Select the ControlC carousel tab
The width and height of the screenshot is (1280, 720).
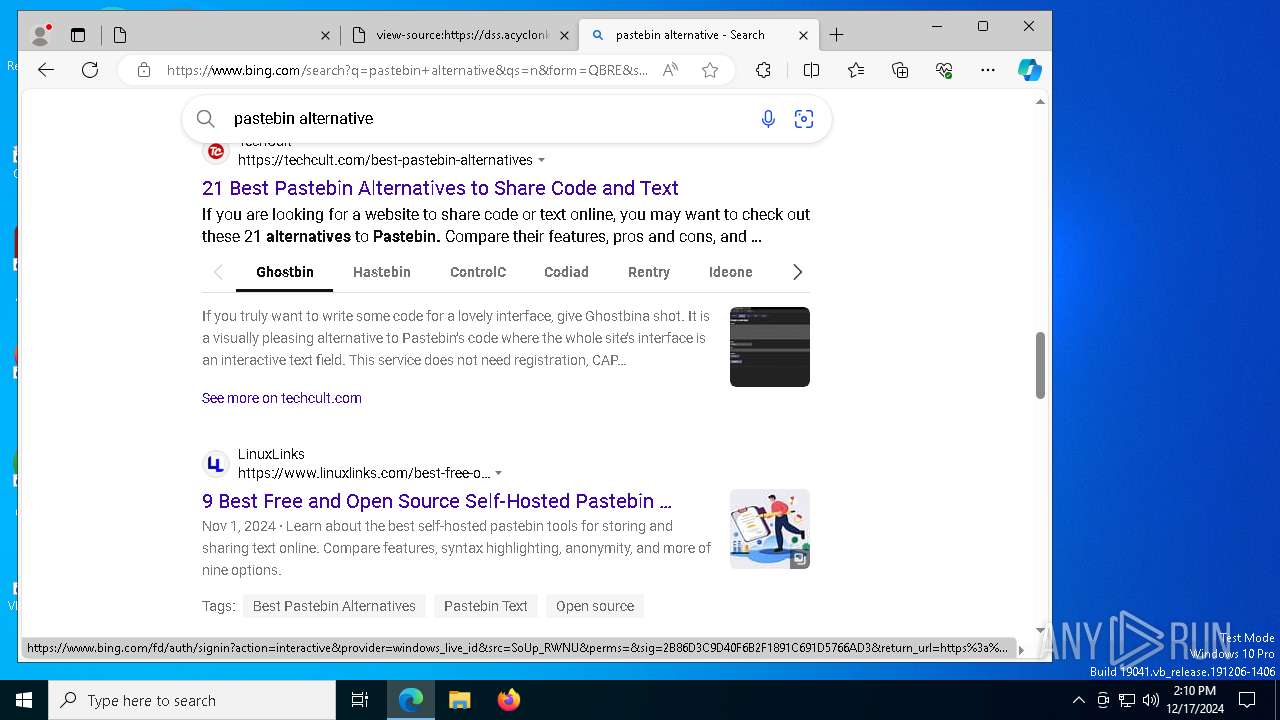[x=478, y=272]
